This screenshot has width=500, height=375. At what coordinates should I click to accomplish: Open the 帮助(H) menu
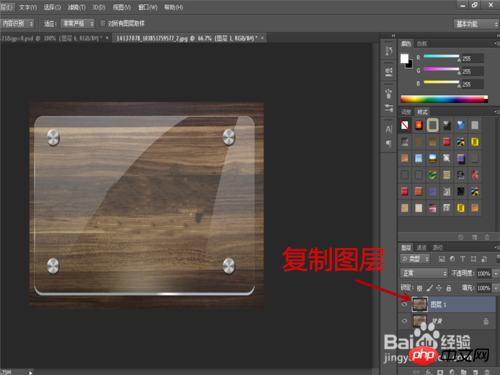point(174,7)
